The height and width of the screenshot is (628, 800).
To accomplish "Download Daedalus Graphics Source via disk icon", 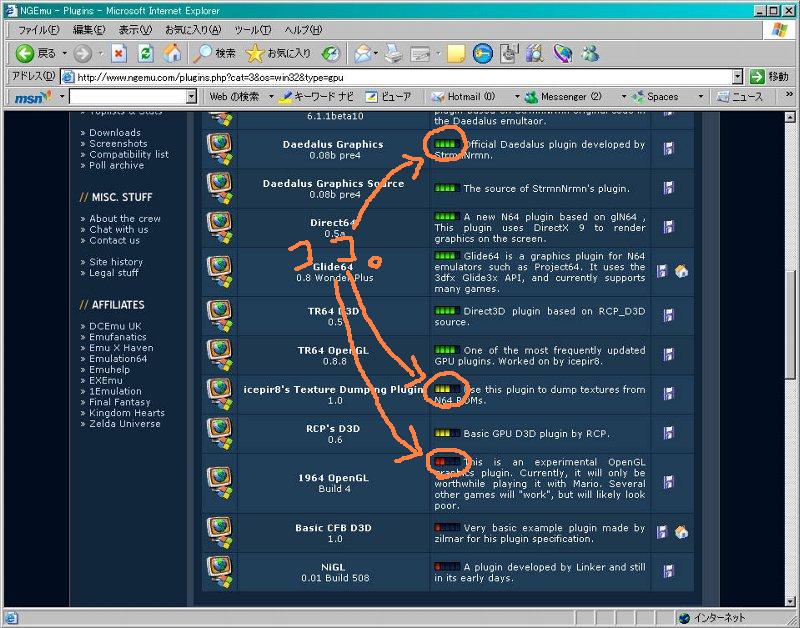I will tap(668, 188).
